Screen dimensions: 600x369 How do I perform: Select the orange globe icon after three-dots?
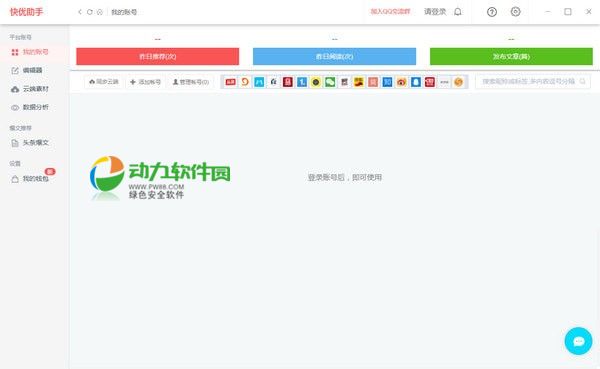[458, 82]
